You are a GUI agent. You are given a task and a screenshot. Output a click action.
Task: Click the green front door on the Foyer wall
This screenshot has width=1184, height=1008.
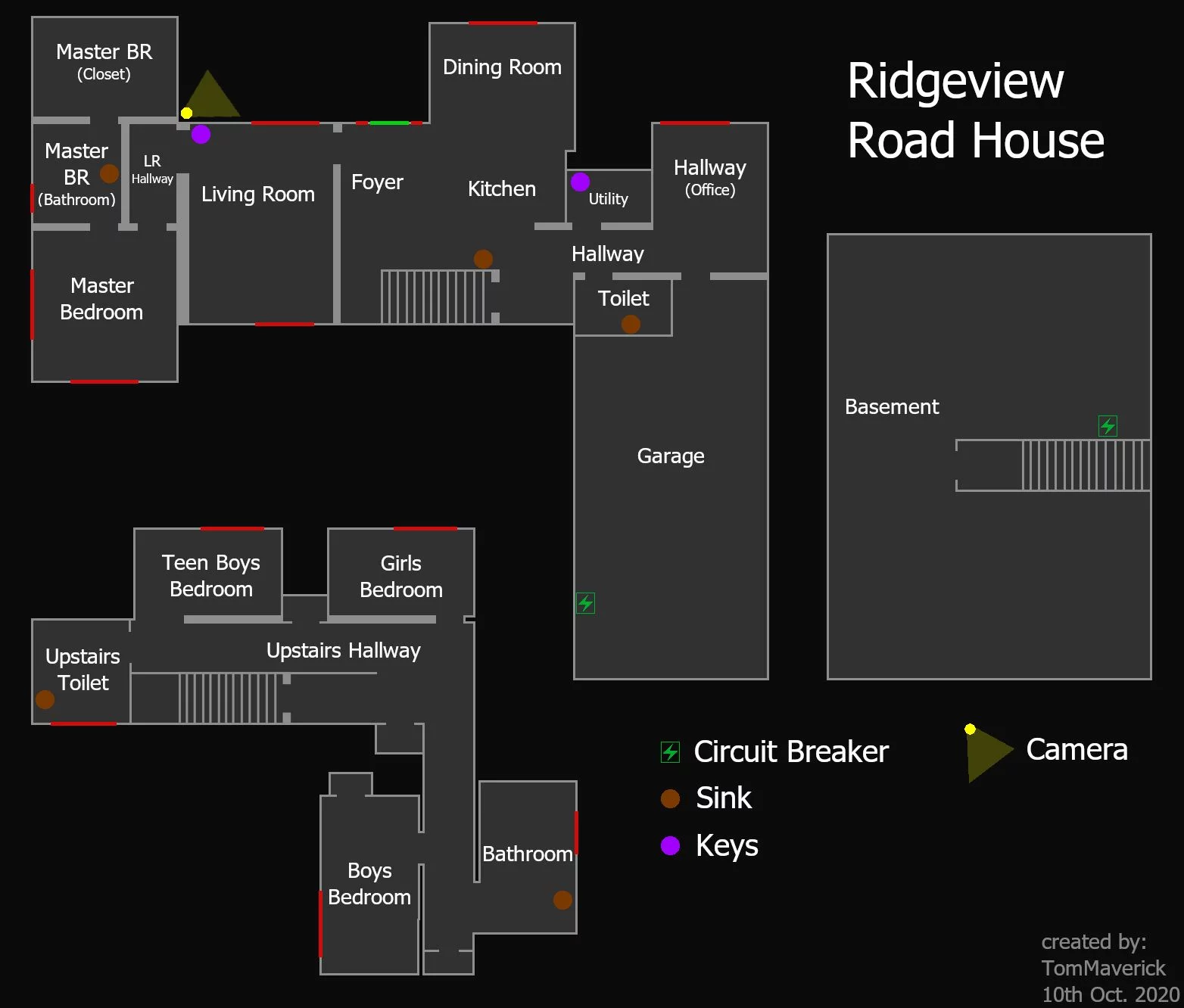[x=389, y=123]
